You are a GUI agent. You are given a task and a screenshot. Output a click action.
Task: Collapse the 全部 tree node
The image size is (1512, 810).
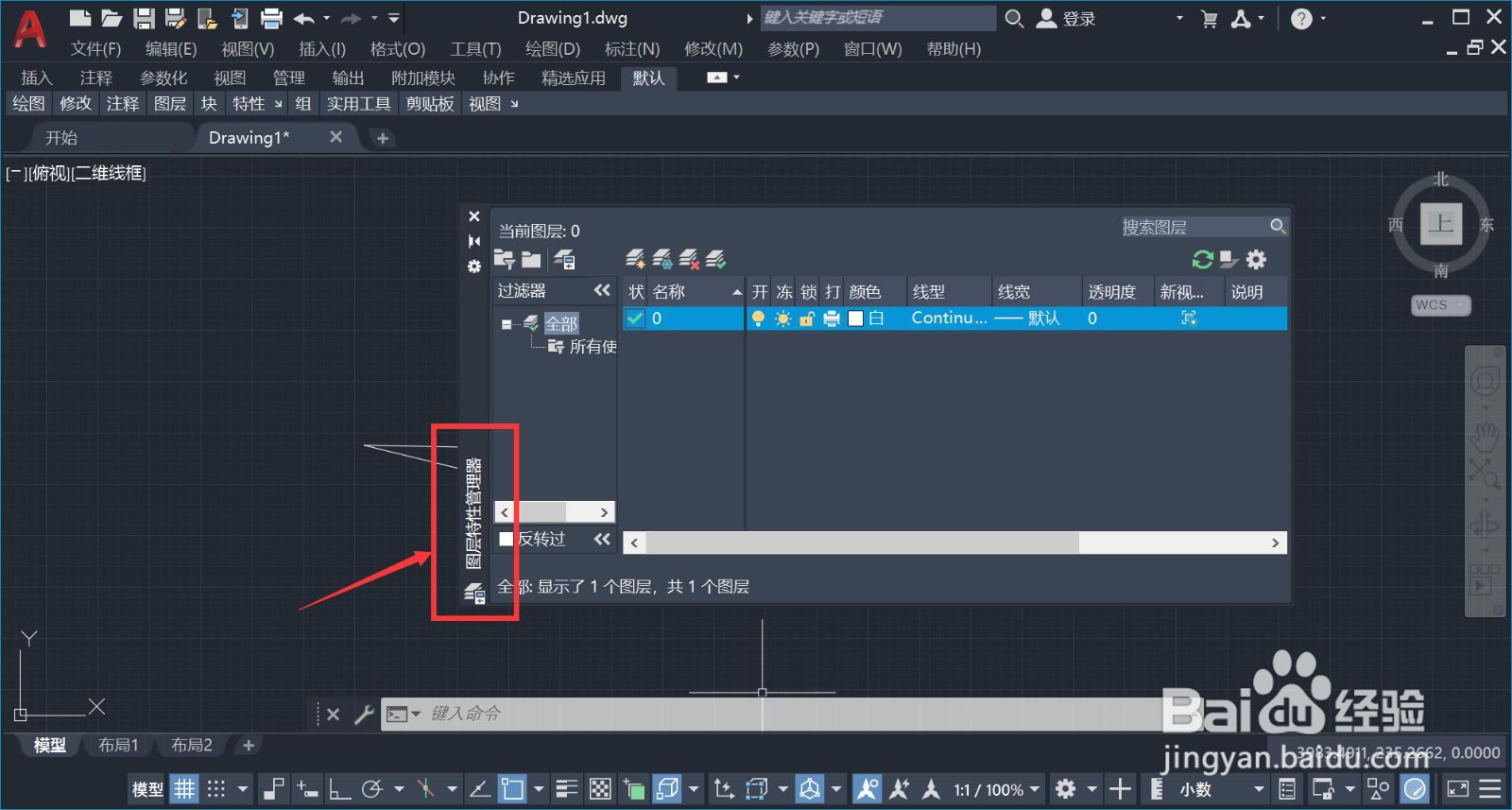pyautogui.click(x=507, y=324)
